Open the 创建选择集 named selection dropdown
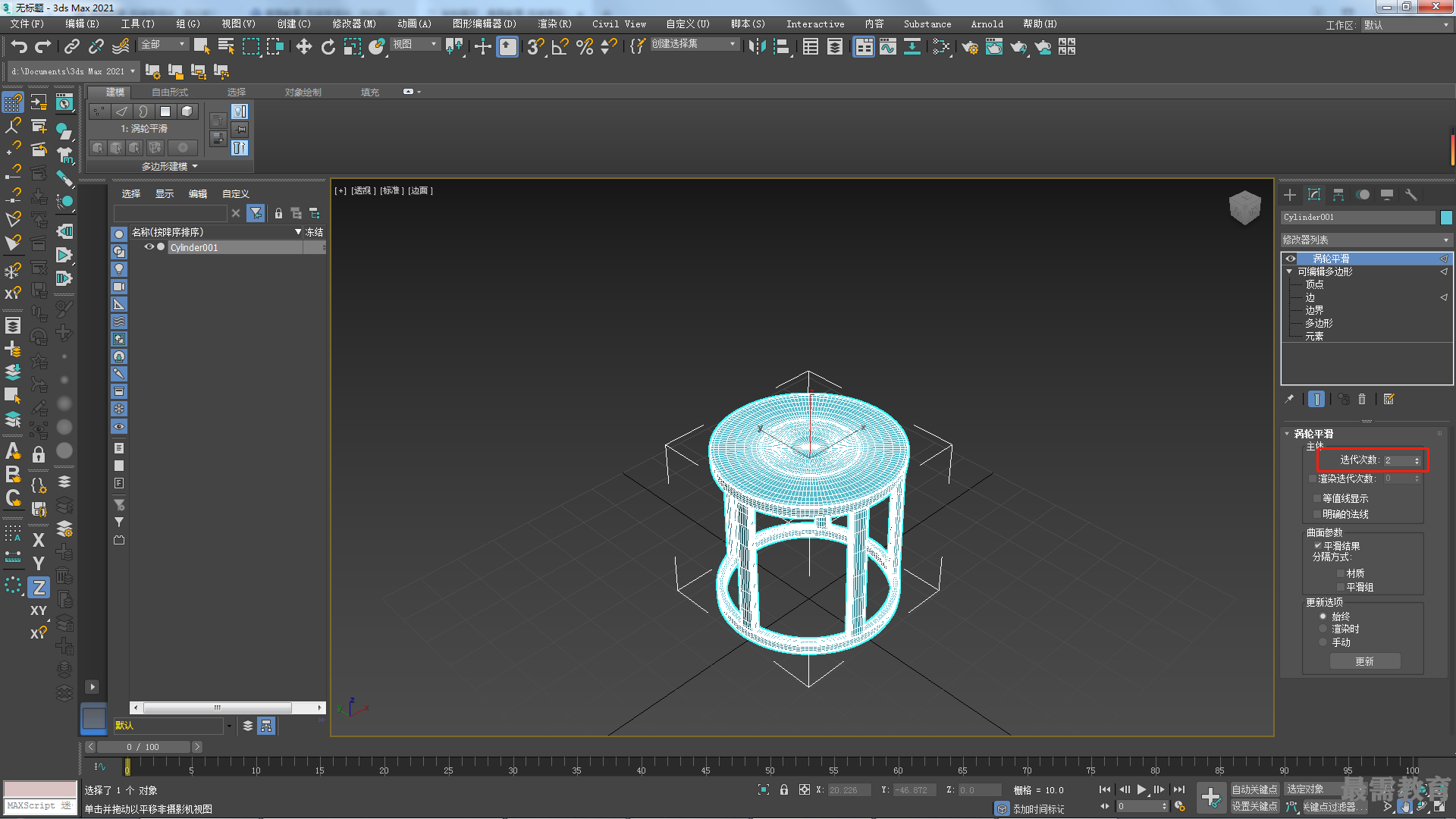This screenshot has width=1456, height=819. (694, 44)
